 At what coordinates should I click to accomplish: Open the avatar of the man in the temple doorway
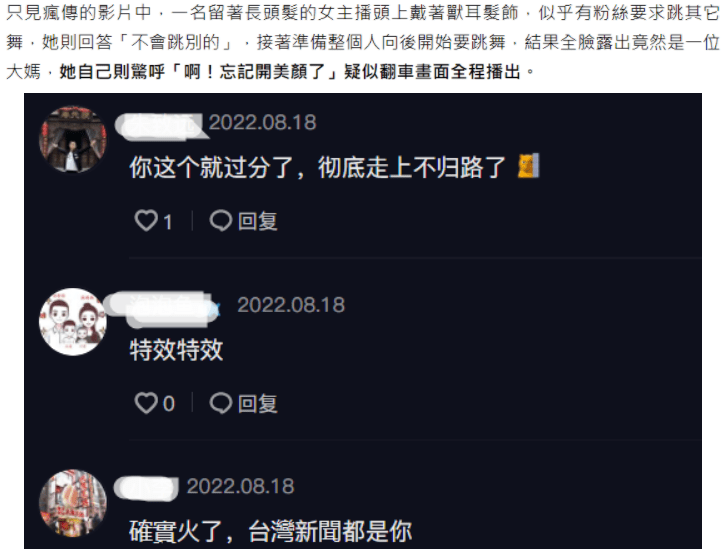coord(72,139)
